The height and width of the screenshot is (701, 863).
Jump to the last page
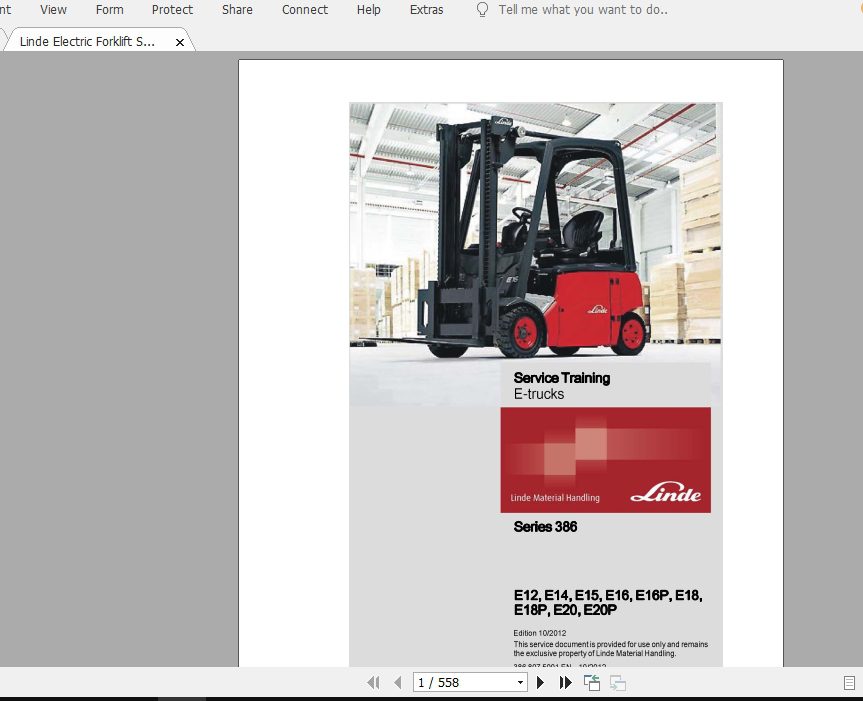click(565, 683)
